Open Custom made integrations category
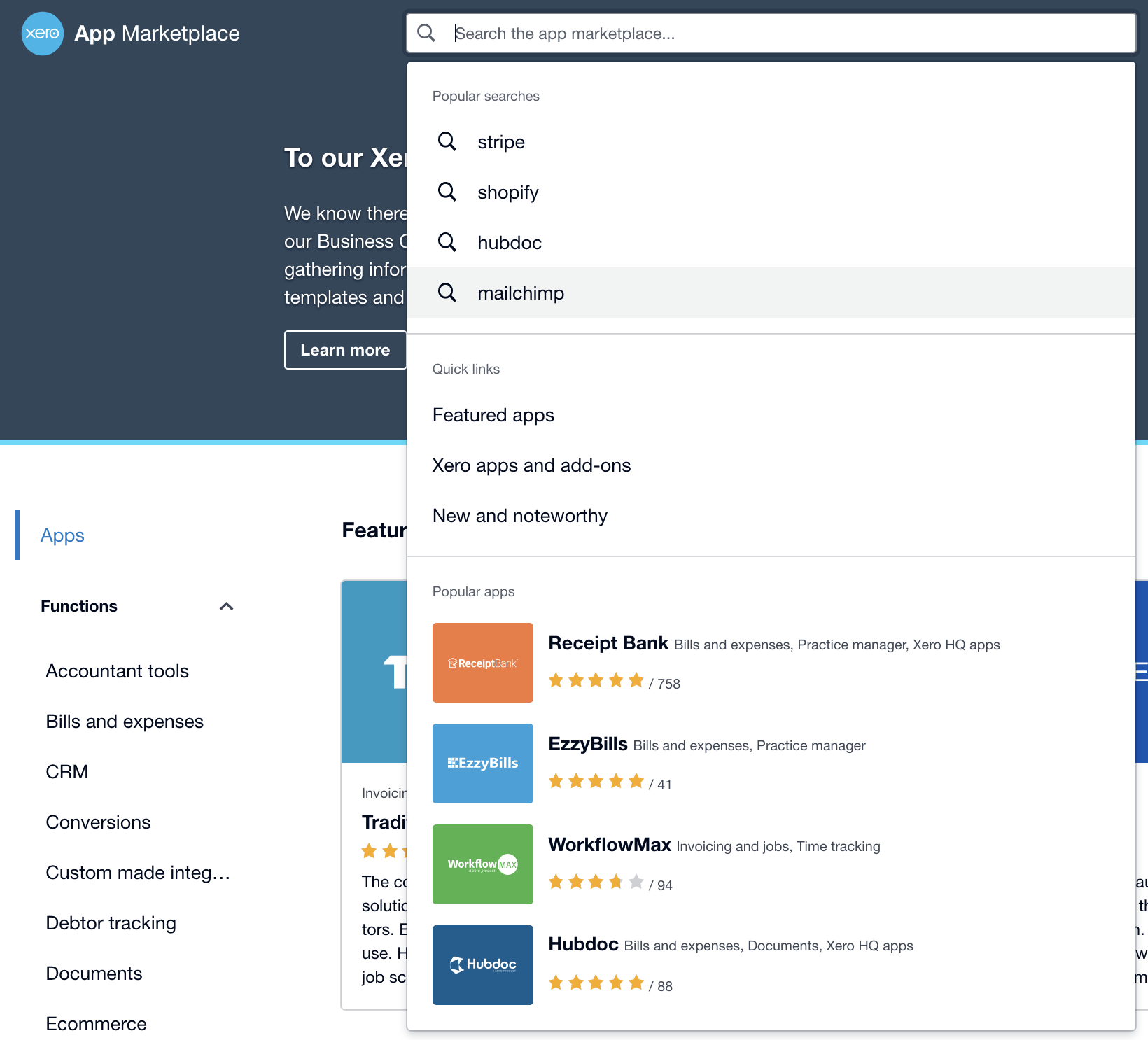Image resolution: width=1148 pixels, height=1040 pixels. [x=138, y=873]
